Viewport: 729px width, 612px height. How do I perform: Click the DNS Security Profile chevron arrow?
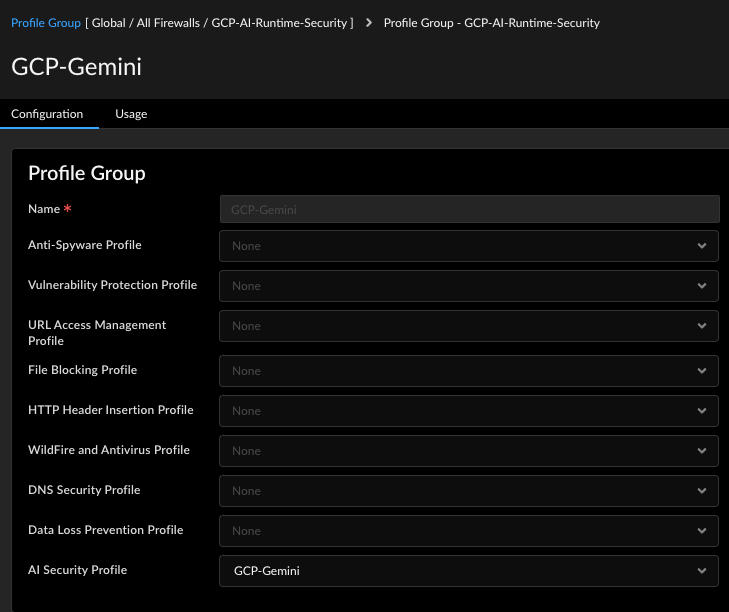pyautogui.click(x=702, y=491)
